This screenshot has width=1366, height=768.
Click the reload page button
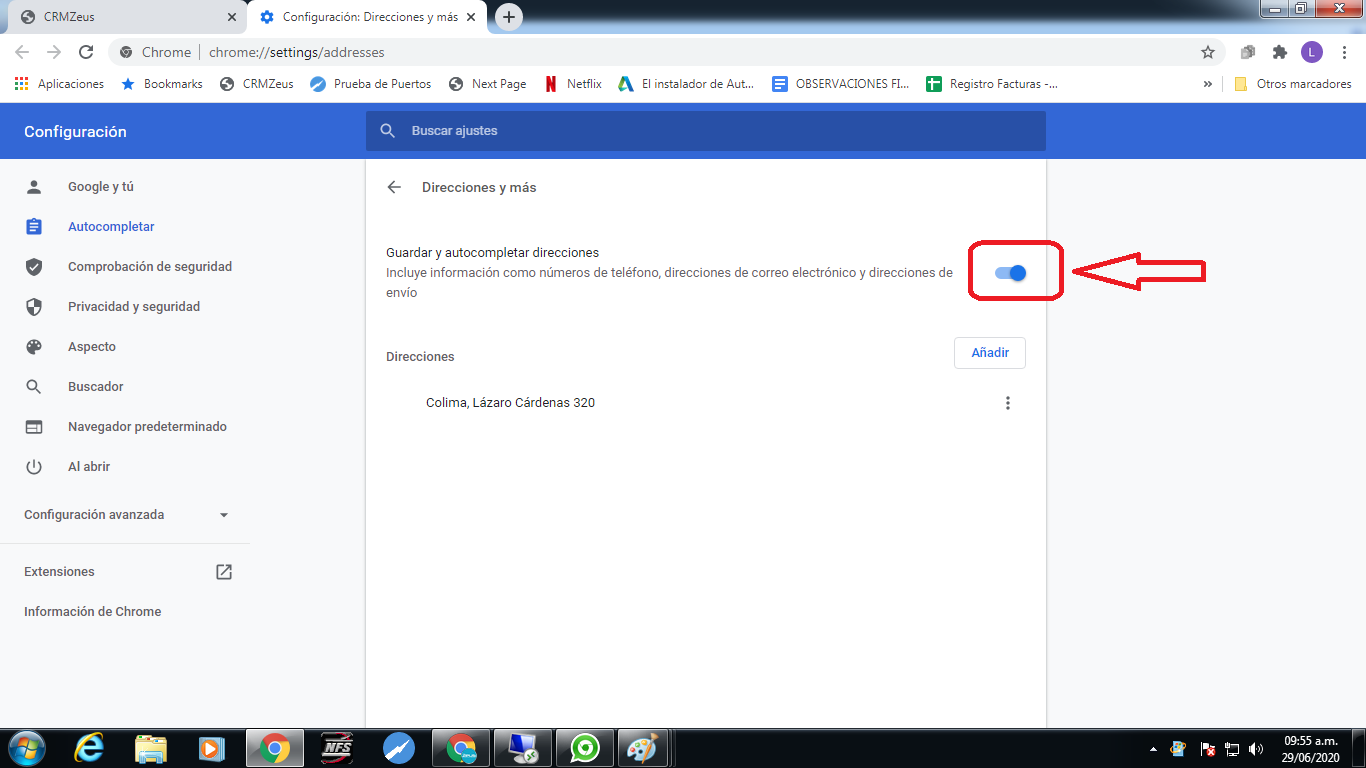86,52
